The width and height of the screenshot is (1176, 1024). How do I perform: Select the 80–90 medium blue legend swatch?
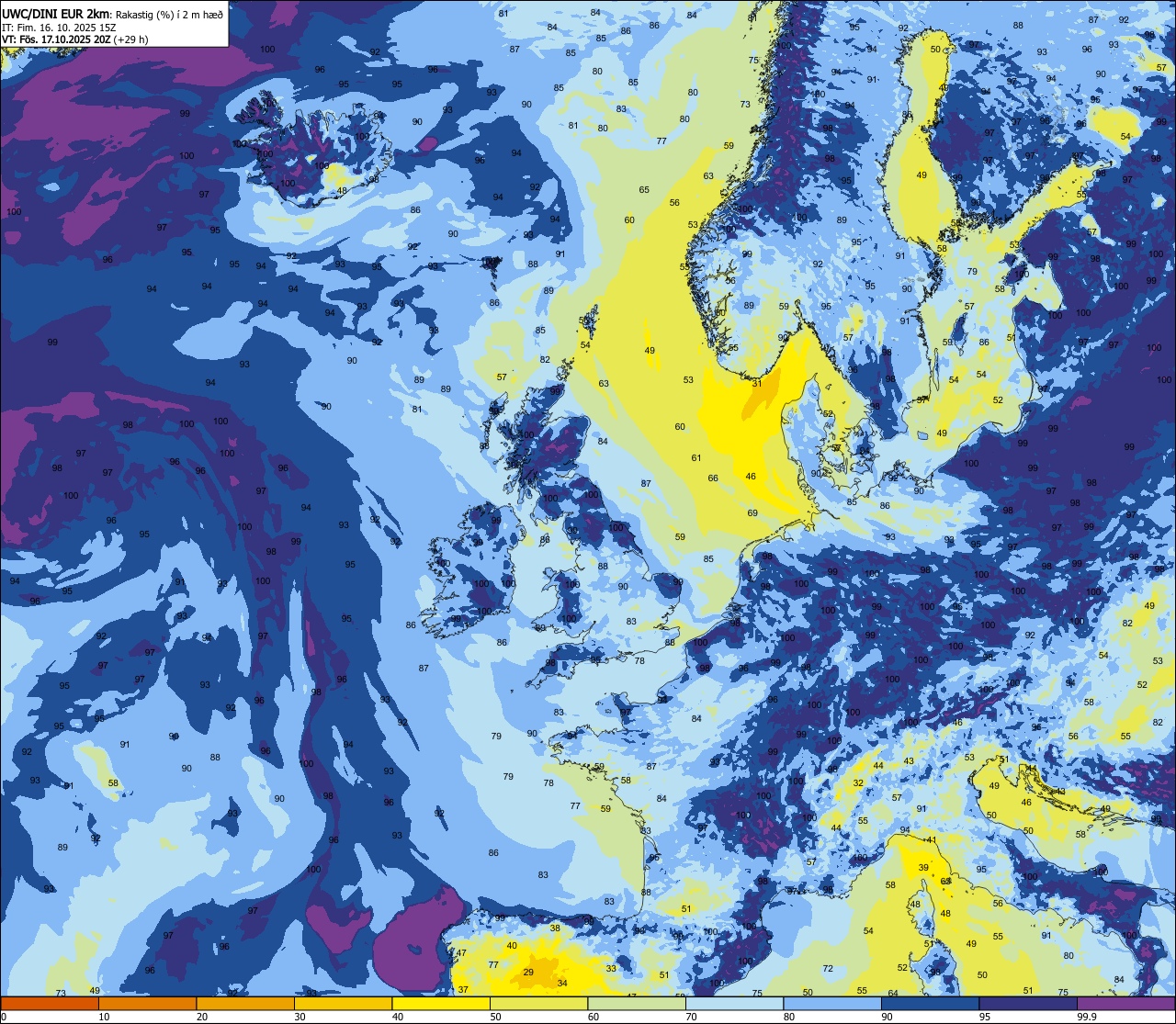[832, 1003]
